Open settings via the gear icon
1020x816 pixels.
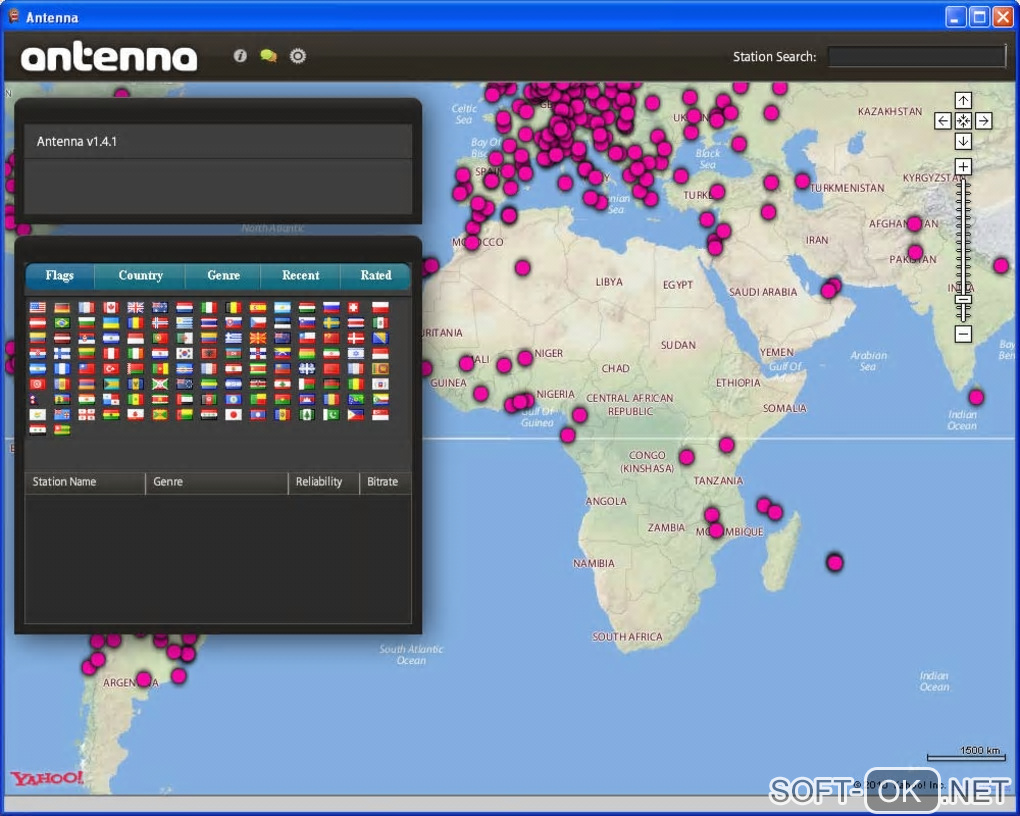pos(297,56)
